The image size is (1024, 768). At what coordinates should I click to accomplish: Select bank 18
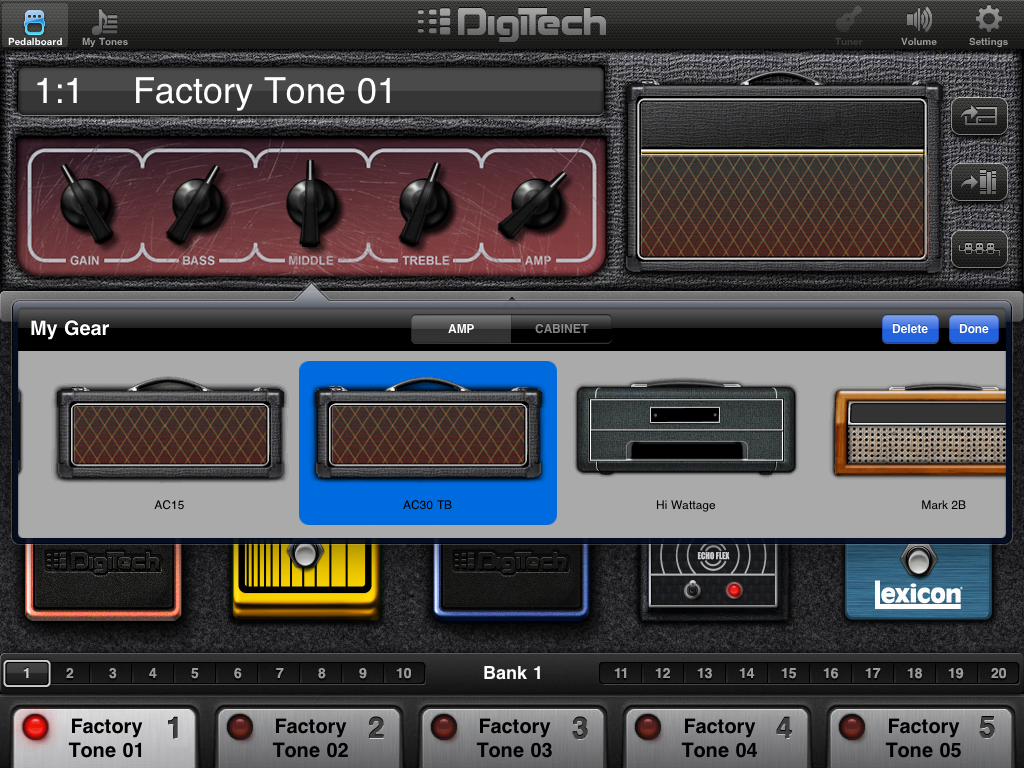pos(914,673)
